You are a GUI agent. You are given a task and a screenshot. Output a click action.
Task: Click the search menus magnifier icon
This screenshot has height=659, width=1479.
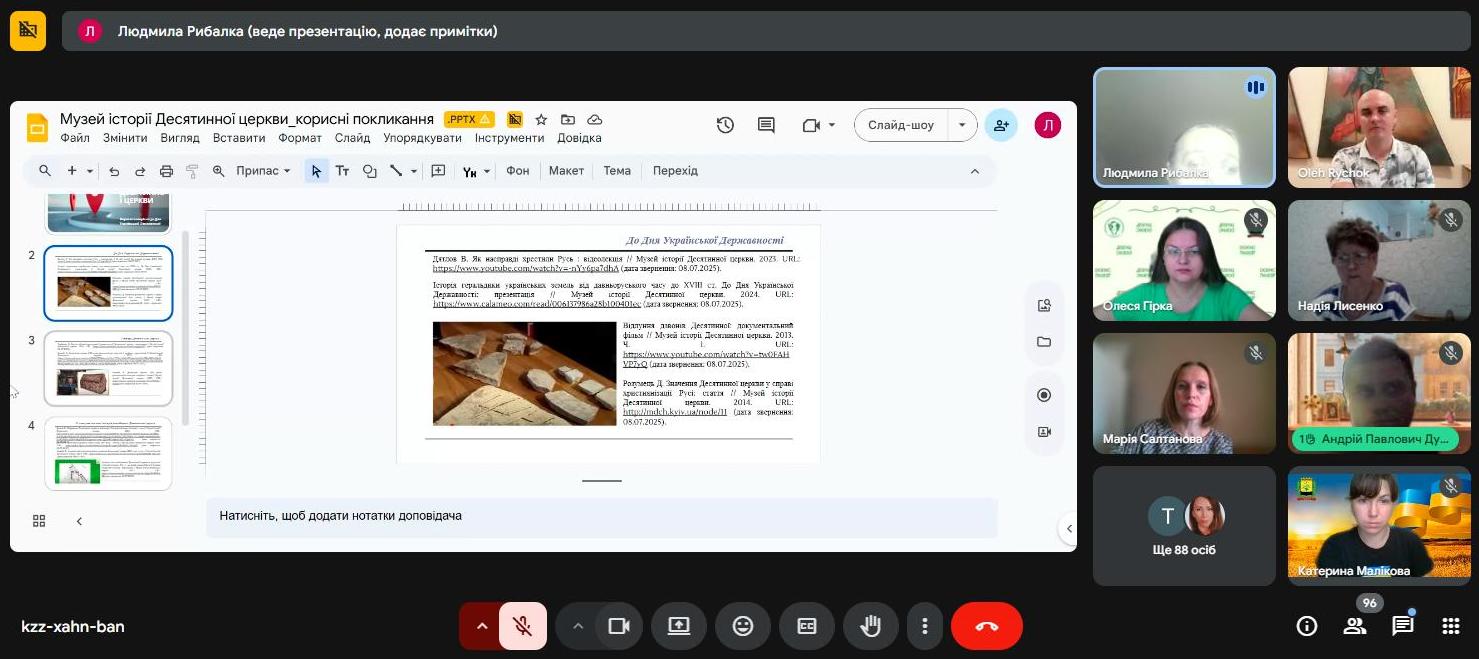pyautogui.click(x=45, y=171)
